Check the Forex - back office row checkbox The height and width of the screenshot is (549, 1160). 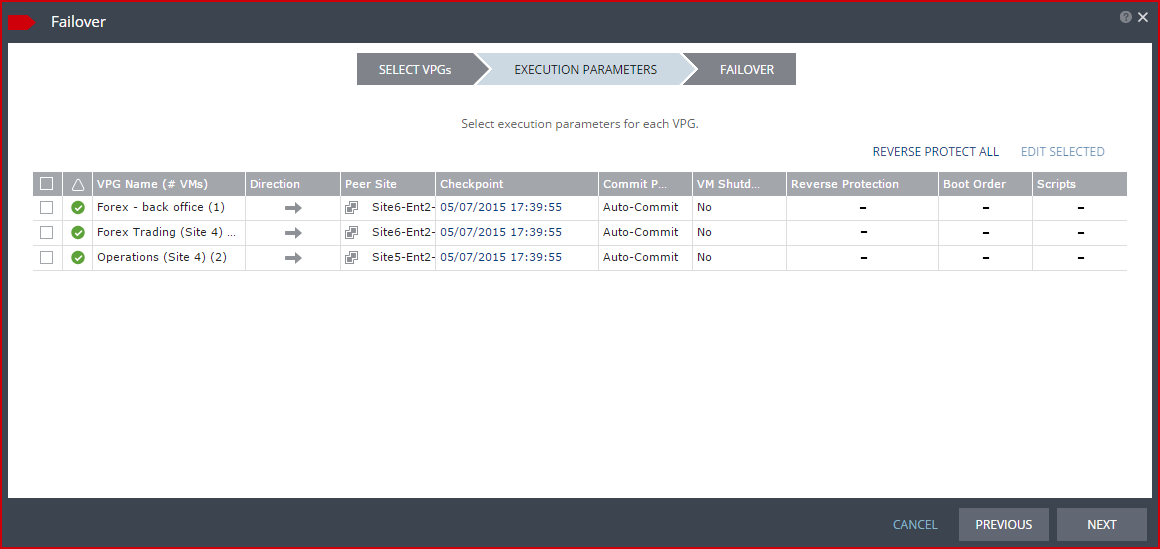(x=47, y=208)
